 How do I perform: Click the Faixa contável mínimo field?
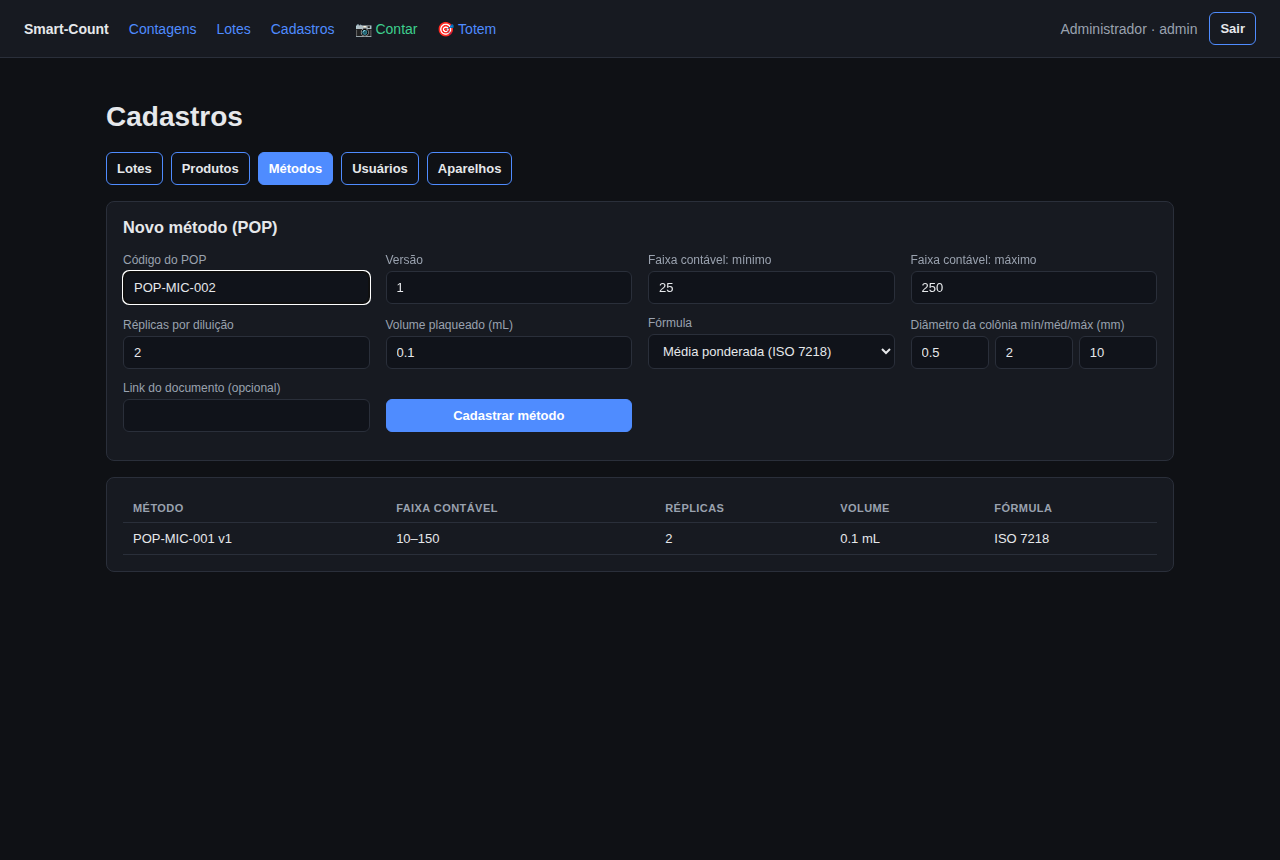pos(771,288)
